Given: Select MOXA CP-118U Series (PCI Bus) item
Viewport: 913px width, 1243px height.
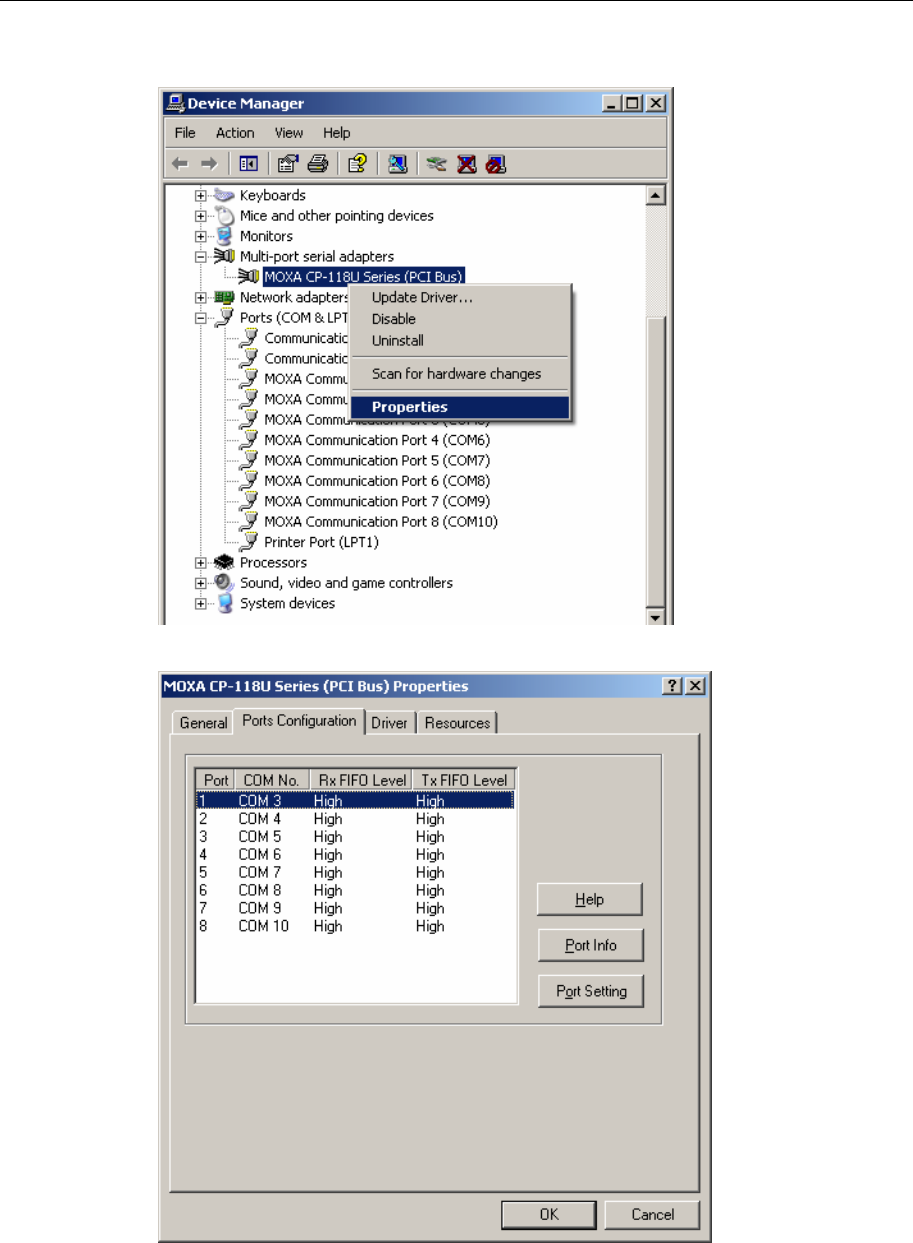Looking at the screenshot, I should click(x=364, y=277).
